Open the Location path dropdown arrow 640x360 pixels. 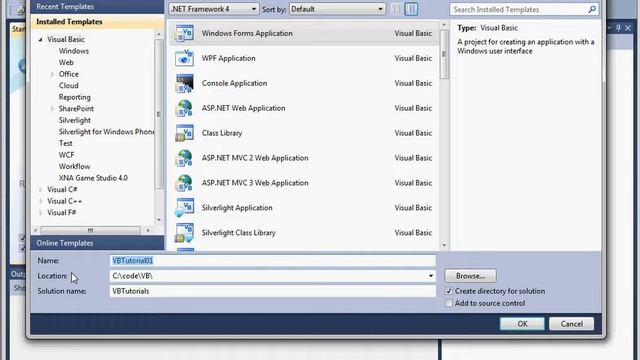pos(431,276)
